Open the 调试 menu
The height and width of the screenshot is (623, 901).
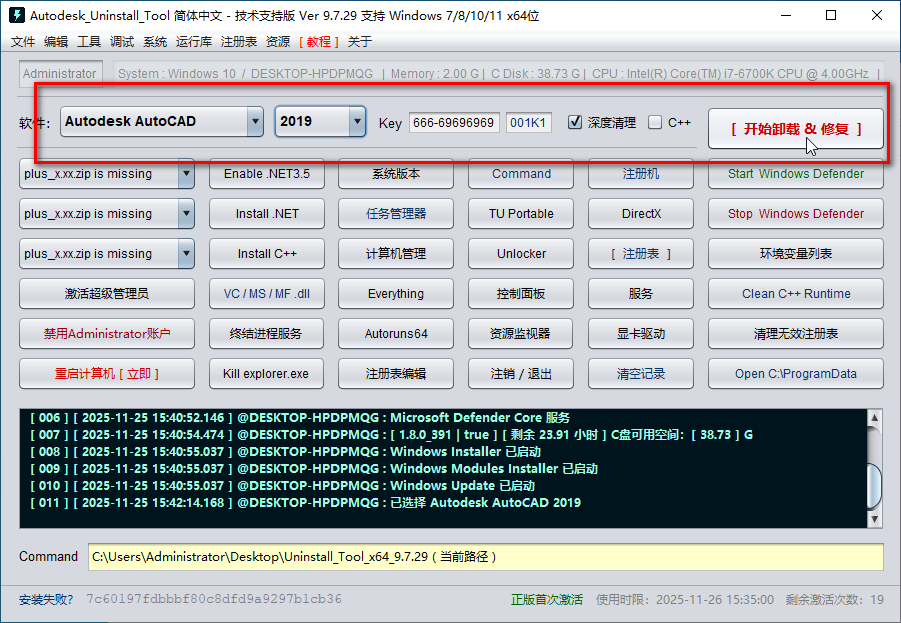tap(122, 41)
